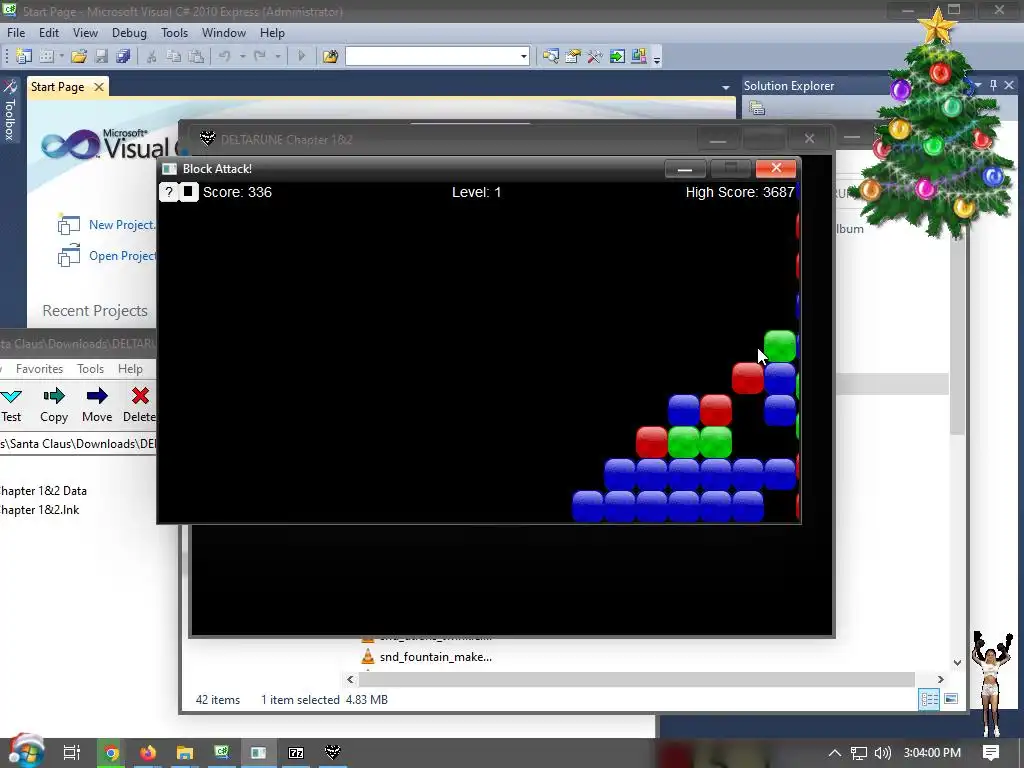Image resolution: width=1024 pixels, height=768 pixels.
Task: Open the active documents dropdown arrow
Action: (x=726, y=88)
